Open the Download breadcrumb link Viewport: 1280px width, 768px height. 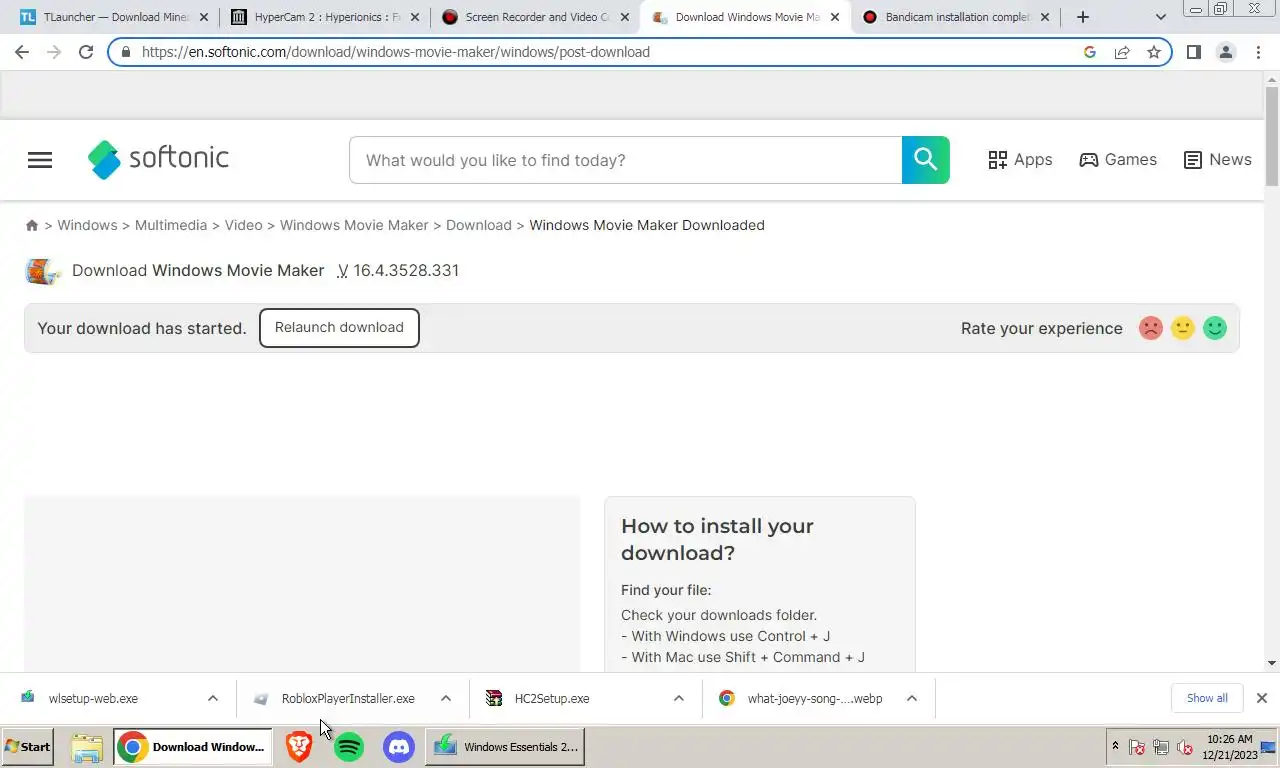coord(479,225)
